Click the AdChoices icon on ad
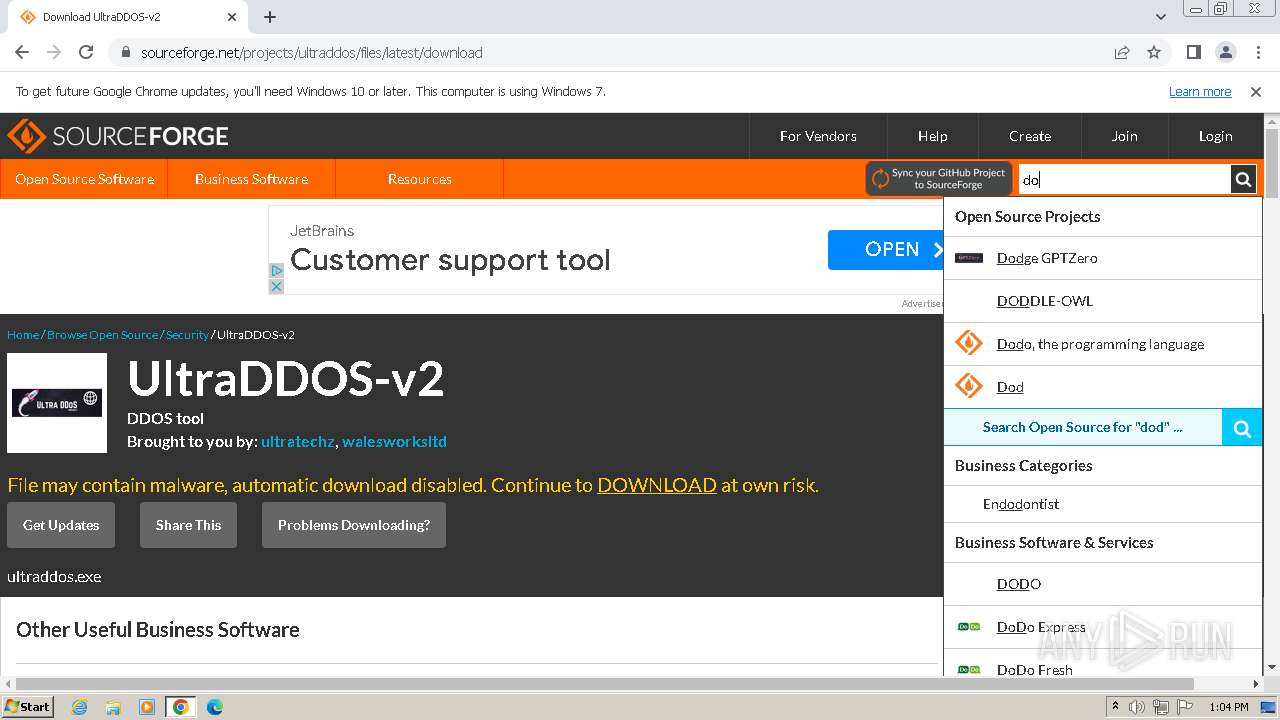Image resolution: width=1280 pixels, height=720 pixels. coord(277,270)
